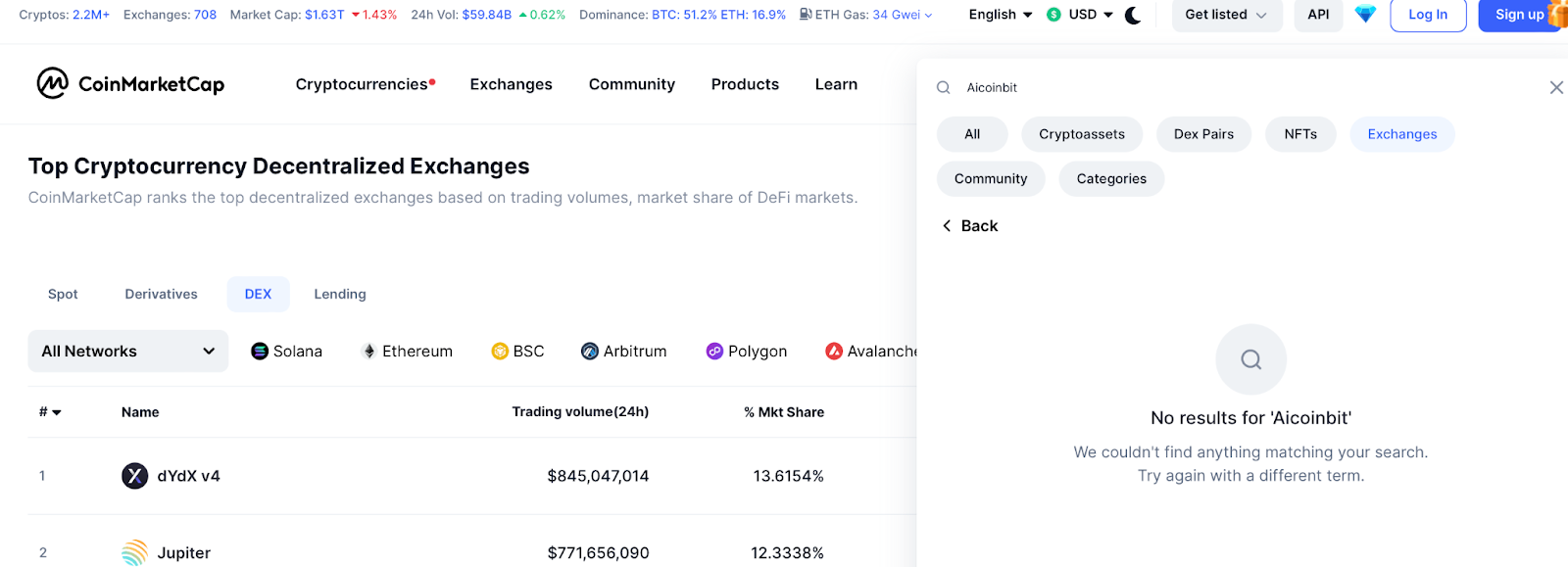Select the All search filter
Image resolution: width=1568 pixels, height=567 pixels.
(972, 134)
